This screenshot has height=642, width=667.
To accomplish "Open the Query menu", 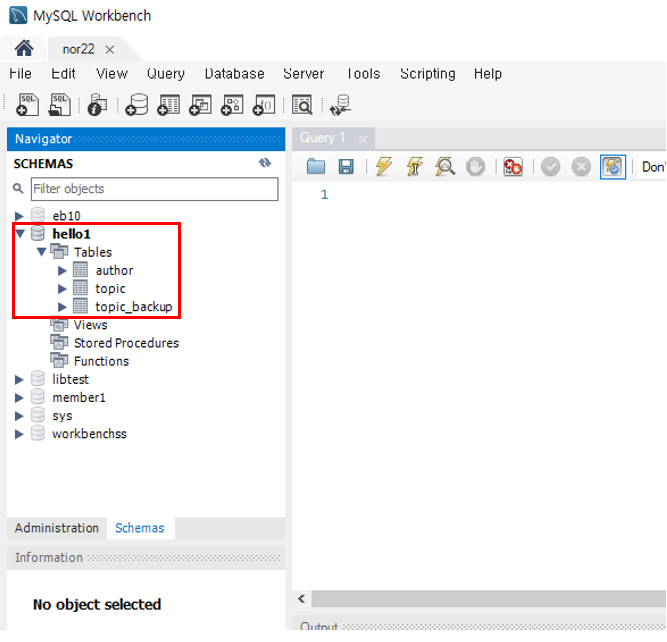I will pyautogui.click(x=166, y=74).
